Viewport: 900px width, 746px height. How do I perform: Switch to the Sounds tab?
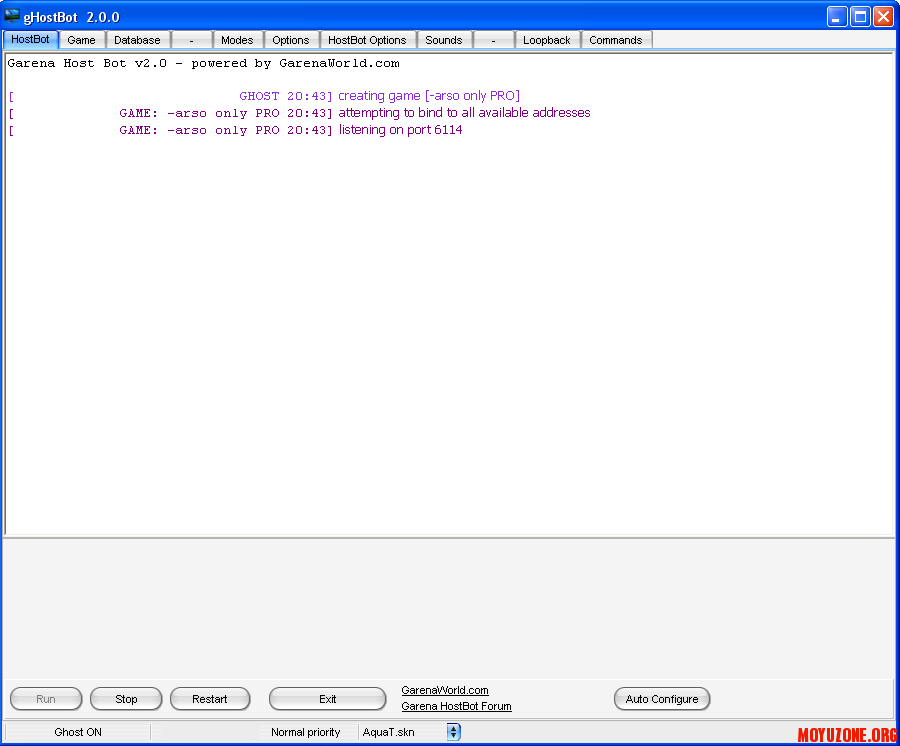tap(443, 40)
